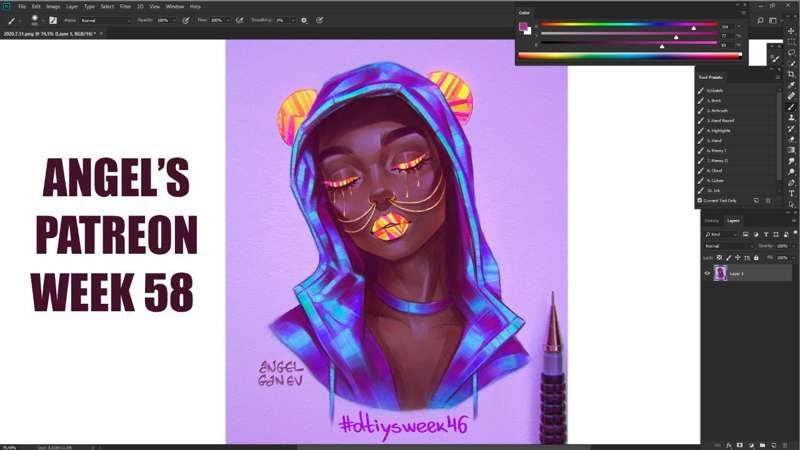
Task: Filter layers by pixel layers icon
Action: [x=745, y=234]
